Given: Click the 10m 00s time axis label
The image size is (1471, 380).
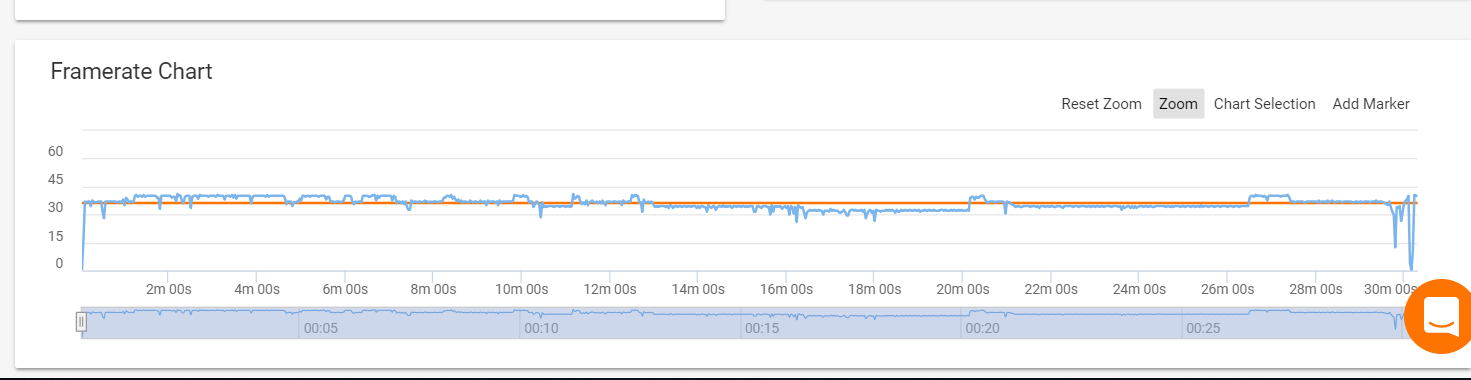Looking at the screenshot, I should coord(522,289).
